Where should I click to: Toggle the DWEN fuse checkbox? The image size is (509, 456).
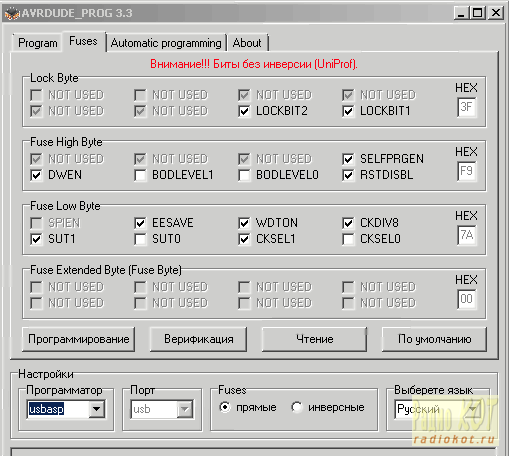pyautogui.click(x=36, y=175)
